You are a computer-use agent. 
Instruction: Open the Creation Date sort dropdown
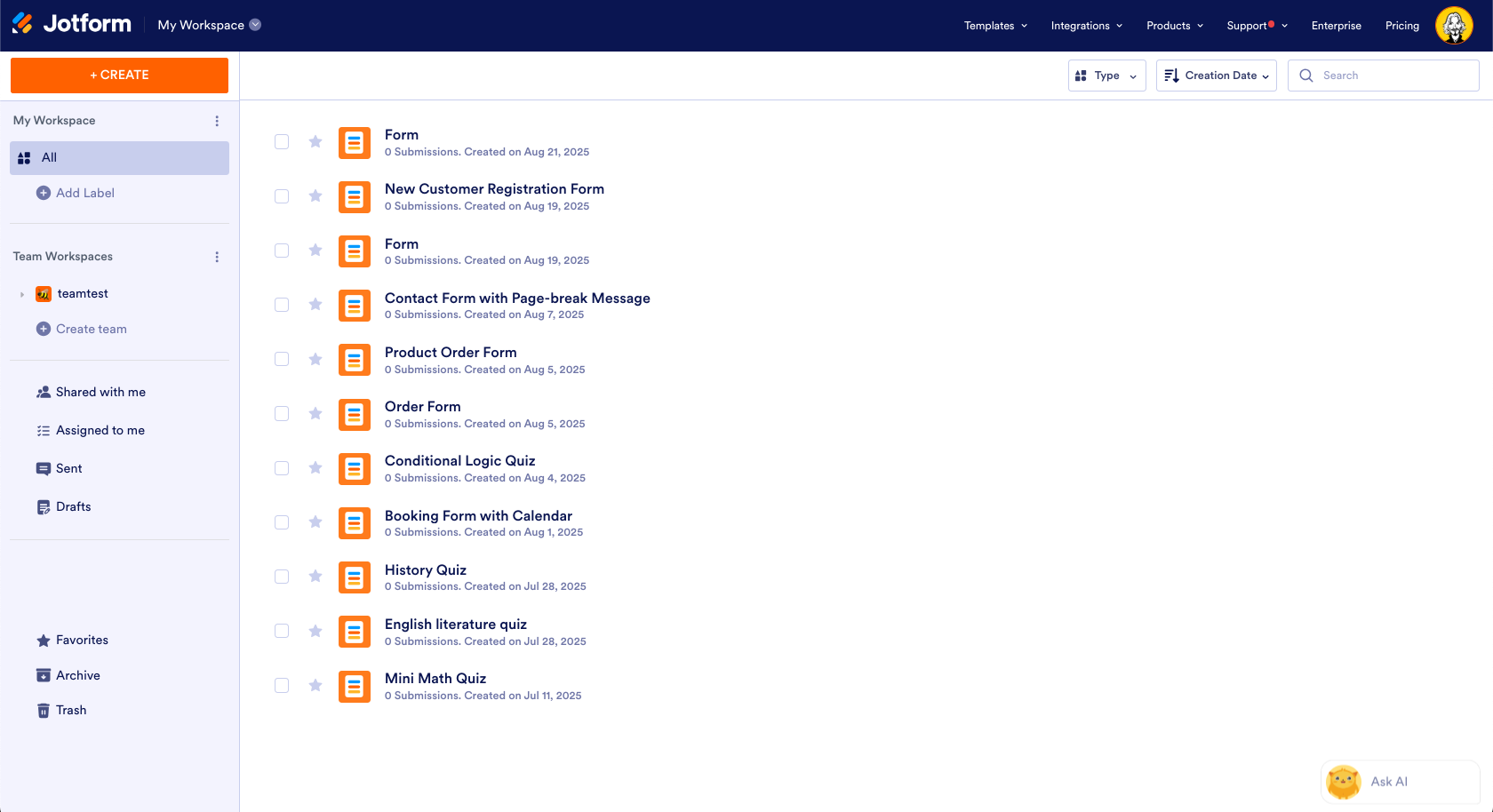(x=1216, y=76)
